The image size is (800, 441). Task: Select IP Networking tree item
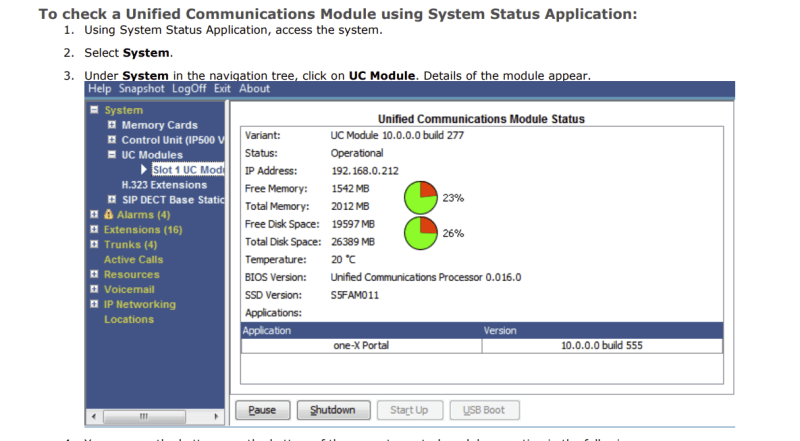coord(140,304)
